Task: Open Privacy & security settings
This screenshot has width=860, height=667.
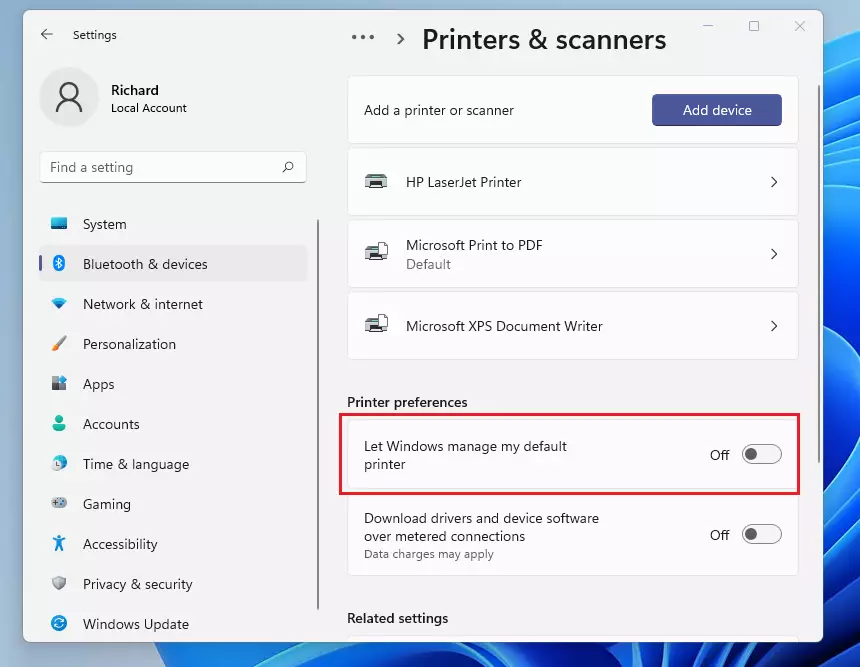Action: click(173, 584)
